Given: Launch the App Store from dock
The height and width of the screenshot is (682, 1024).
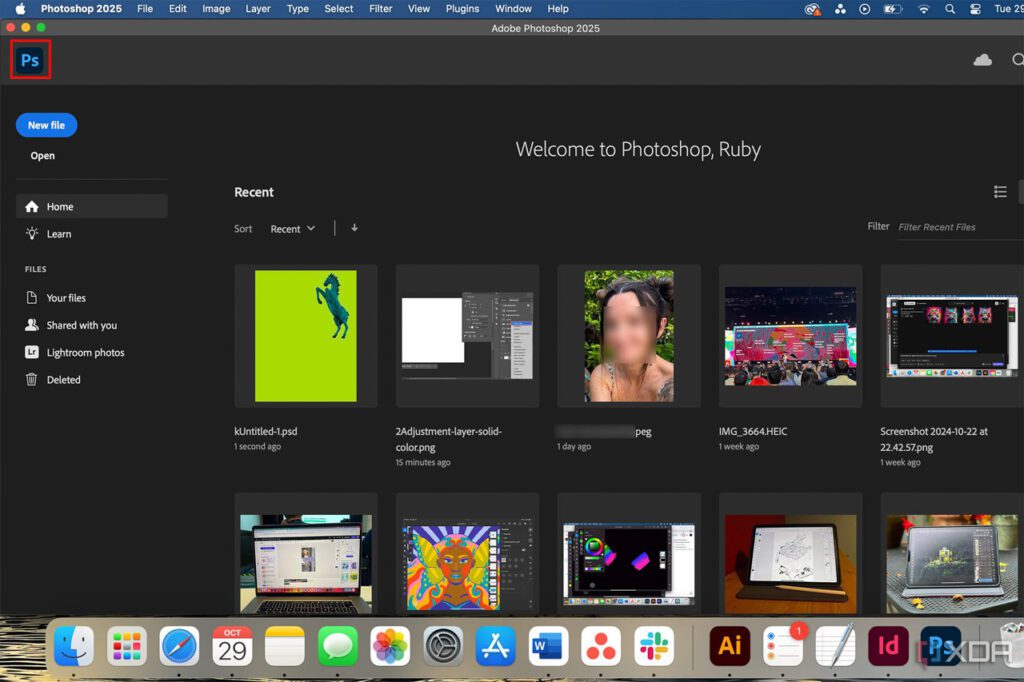Looking at the screenshot, I should (496, 646).
